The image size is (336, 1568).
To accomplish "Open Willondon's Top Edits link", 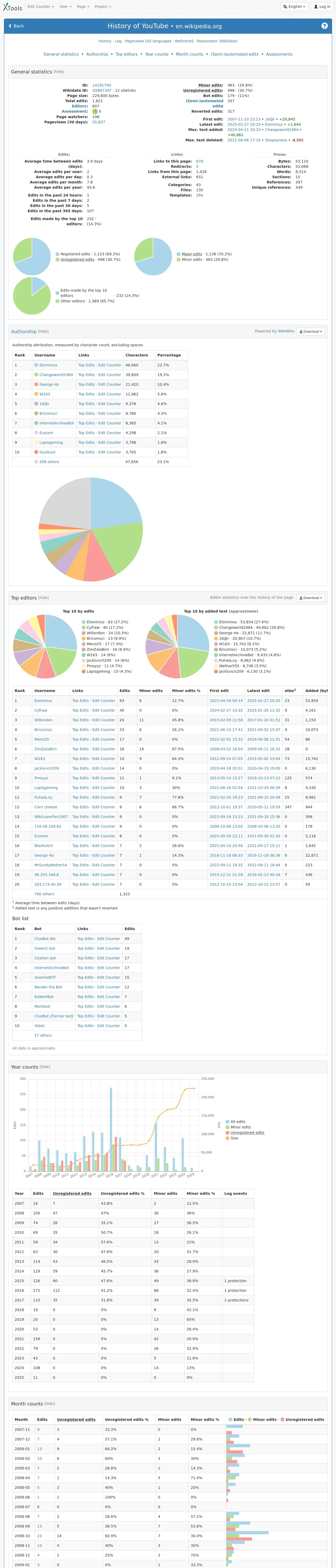I will click(x=81, y=720).
